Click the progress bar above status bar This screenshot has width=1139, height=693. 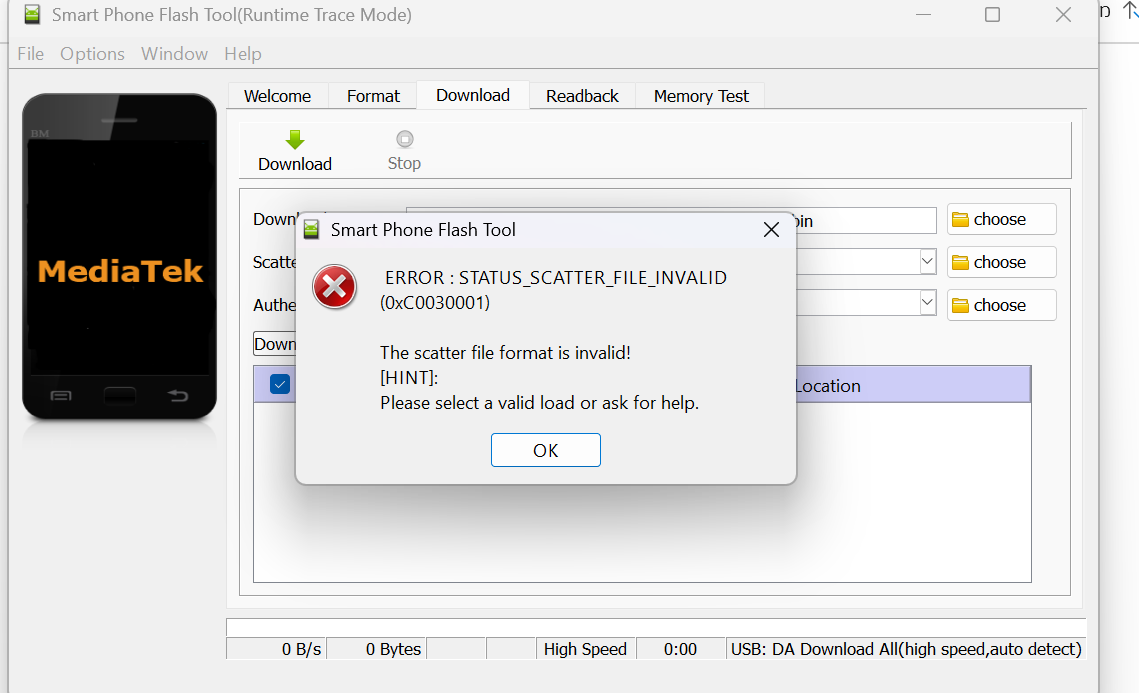point(655,627)
